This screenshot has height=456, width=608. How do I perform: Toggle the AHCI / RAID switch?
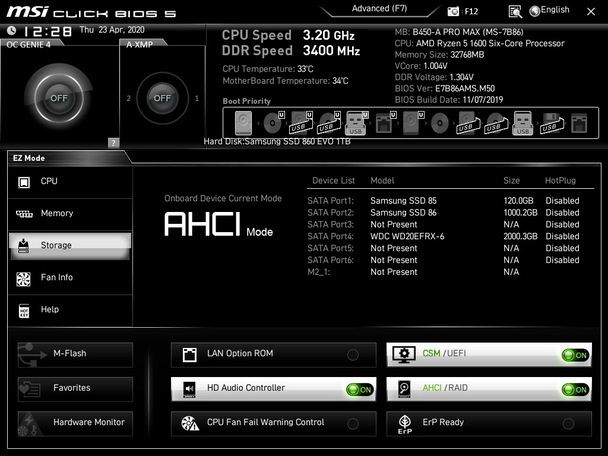(574, 389)
